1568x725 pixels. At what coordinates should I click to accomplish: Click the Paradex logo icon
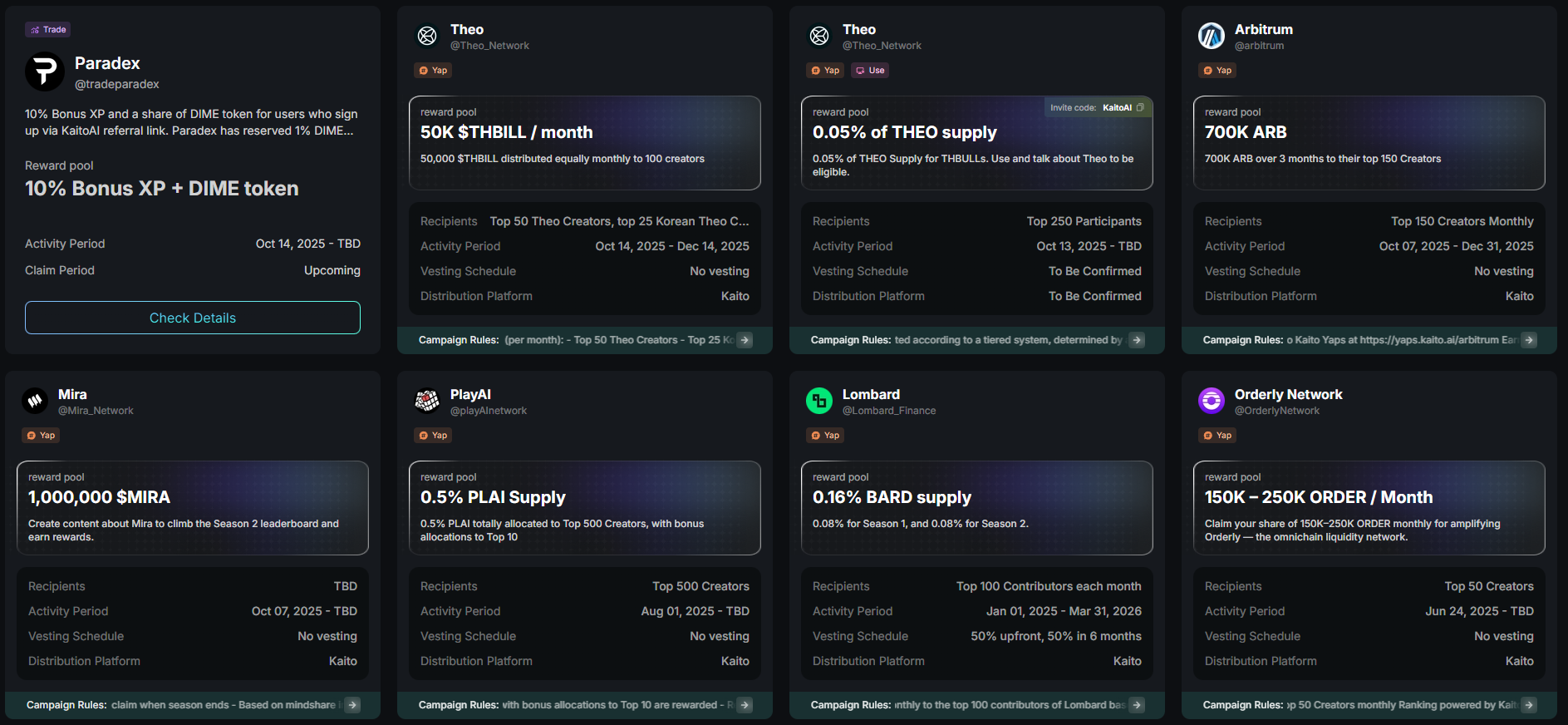pyautogui.click(x=45, y=72)
